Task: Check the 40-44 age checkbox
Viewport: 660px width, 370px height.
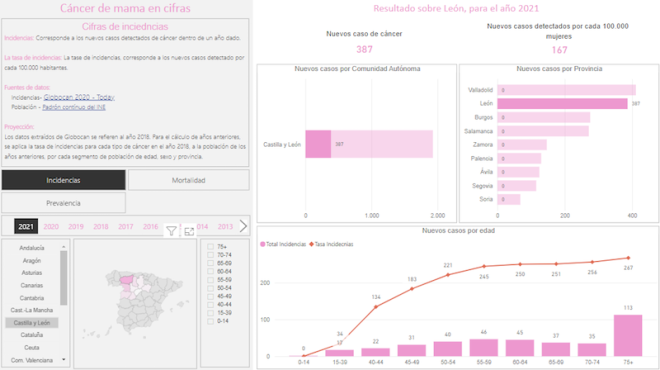Action: click(210, 304)
